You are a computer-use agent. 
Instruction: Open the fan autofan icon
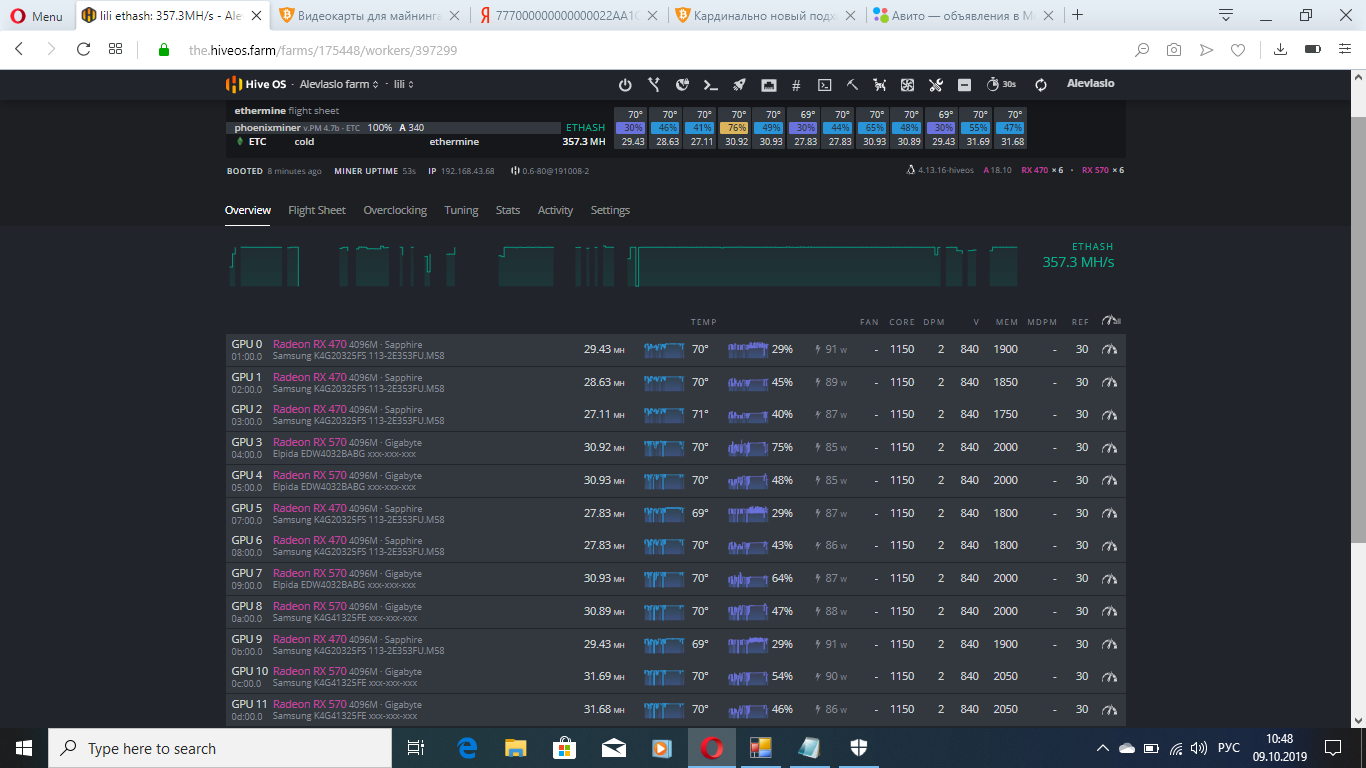click(908, 85)
